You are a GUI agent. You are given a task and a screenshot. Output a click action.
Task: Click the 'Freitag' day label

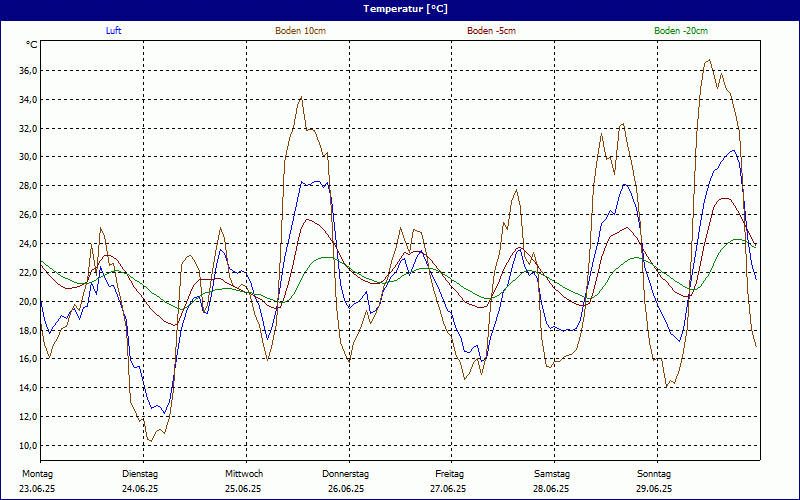[449, 474]
